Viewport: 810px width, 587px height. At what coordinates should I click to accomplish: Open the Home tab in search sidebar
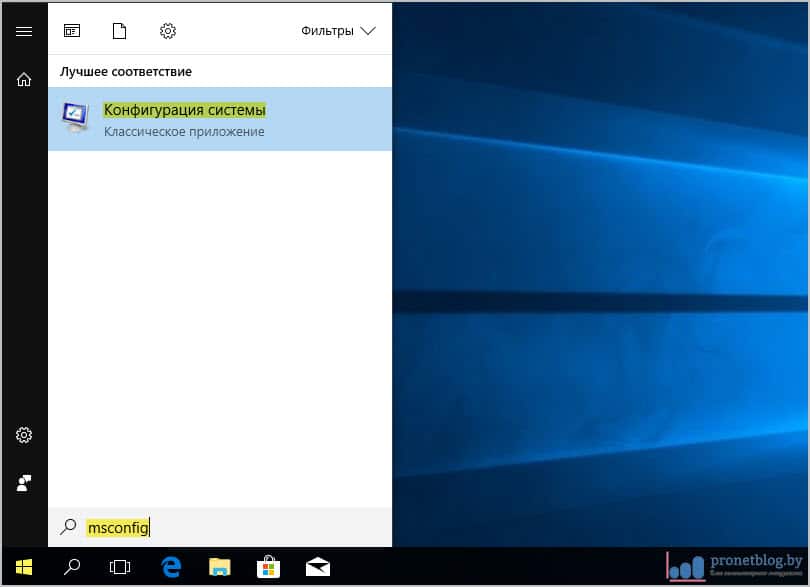tap(24, 80)
